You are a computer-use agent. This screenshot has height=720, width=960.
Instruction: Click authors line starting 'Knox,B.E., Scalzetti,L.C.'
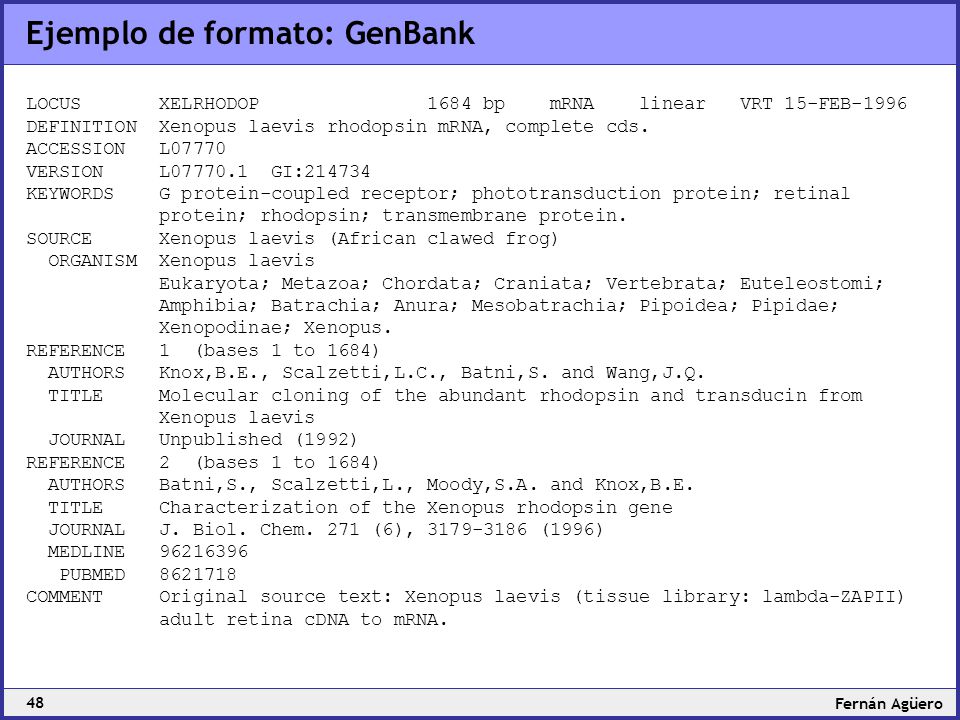(432, 373)
